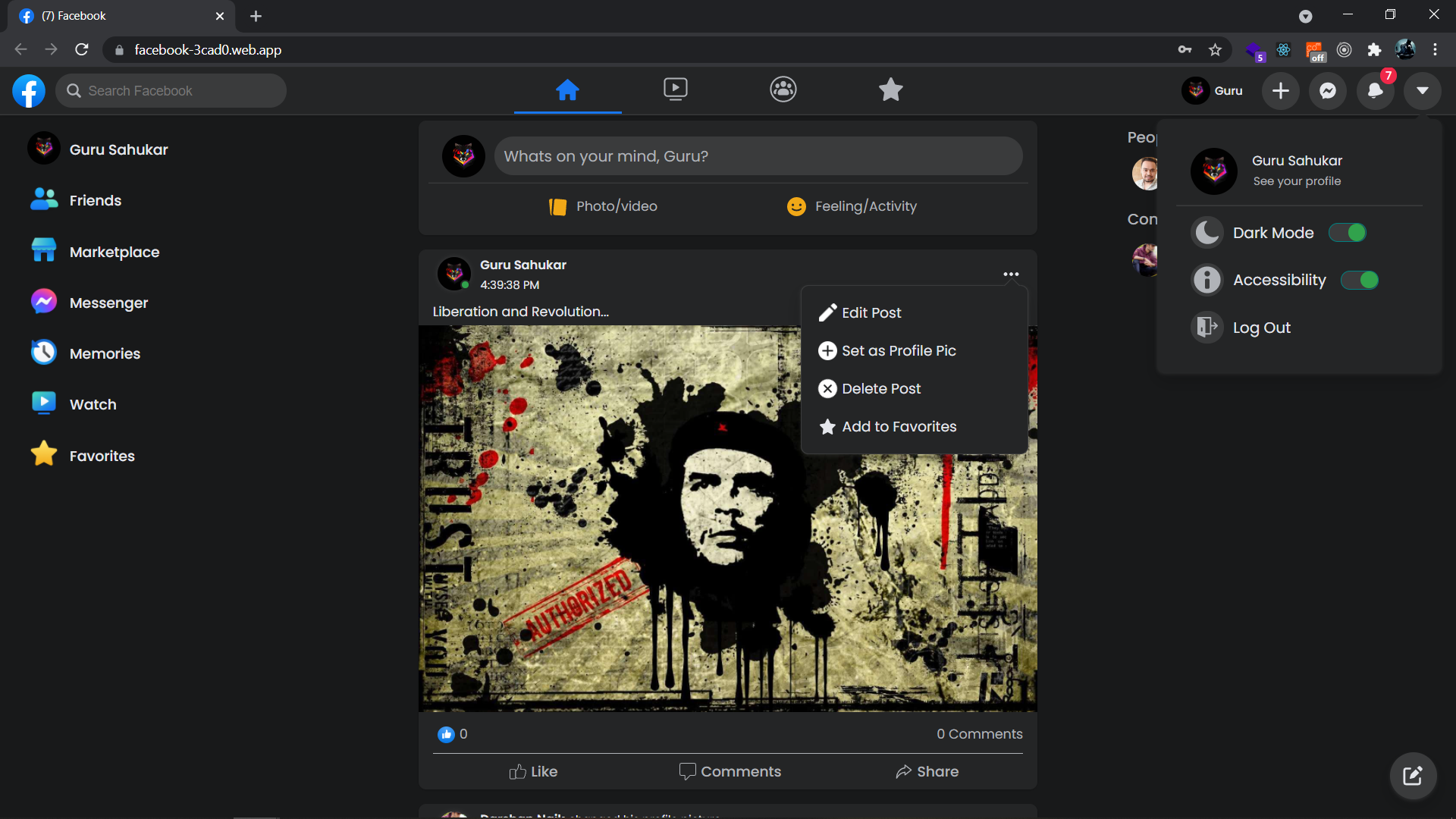Viewport: 1456px width, 819px height.
Task: Click the new message compose icon
Action: (1413, 776)
